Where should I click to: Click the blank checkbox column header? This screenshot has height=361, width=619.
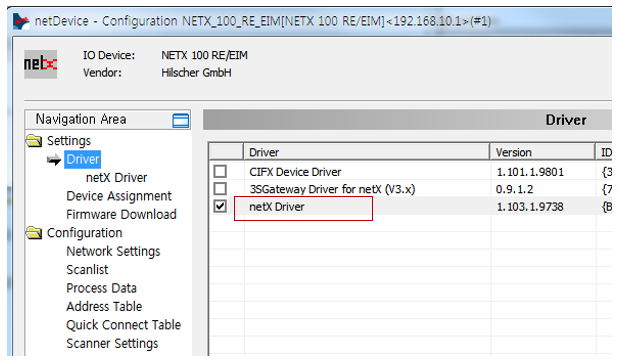(226, 152)
